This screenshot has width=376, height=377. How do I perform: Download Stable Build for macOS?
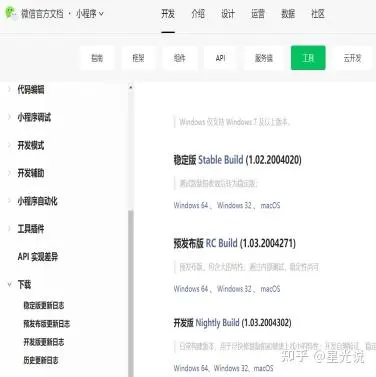[270, 205]
